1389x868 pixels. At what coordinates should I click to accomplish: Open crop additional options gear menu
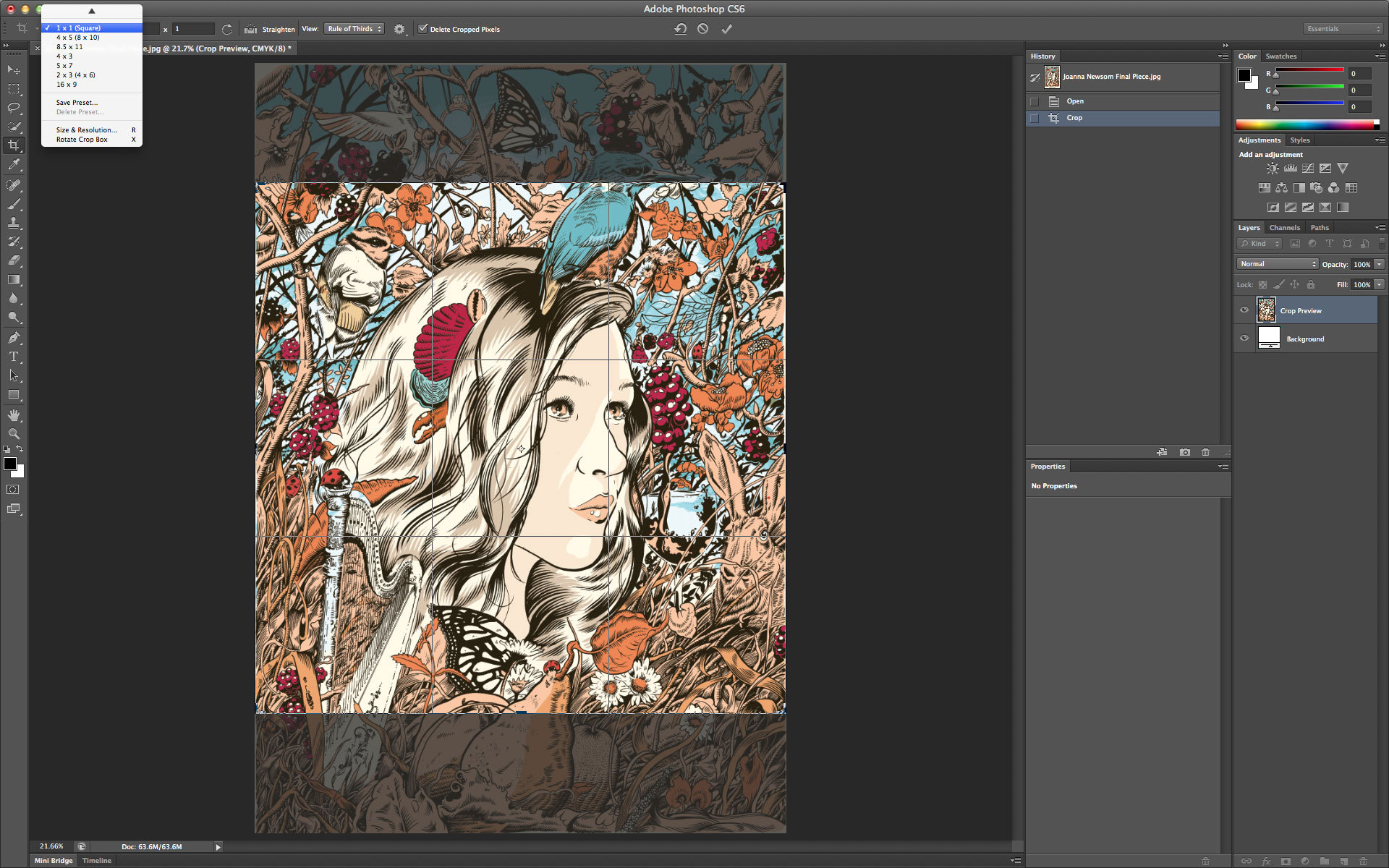(x=399, y=29)
